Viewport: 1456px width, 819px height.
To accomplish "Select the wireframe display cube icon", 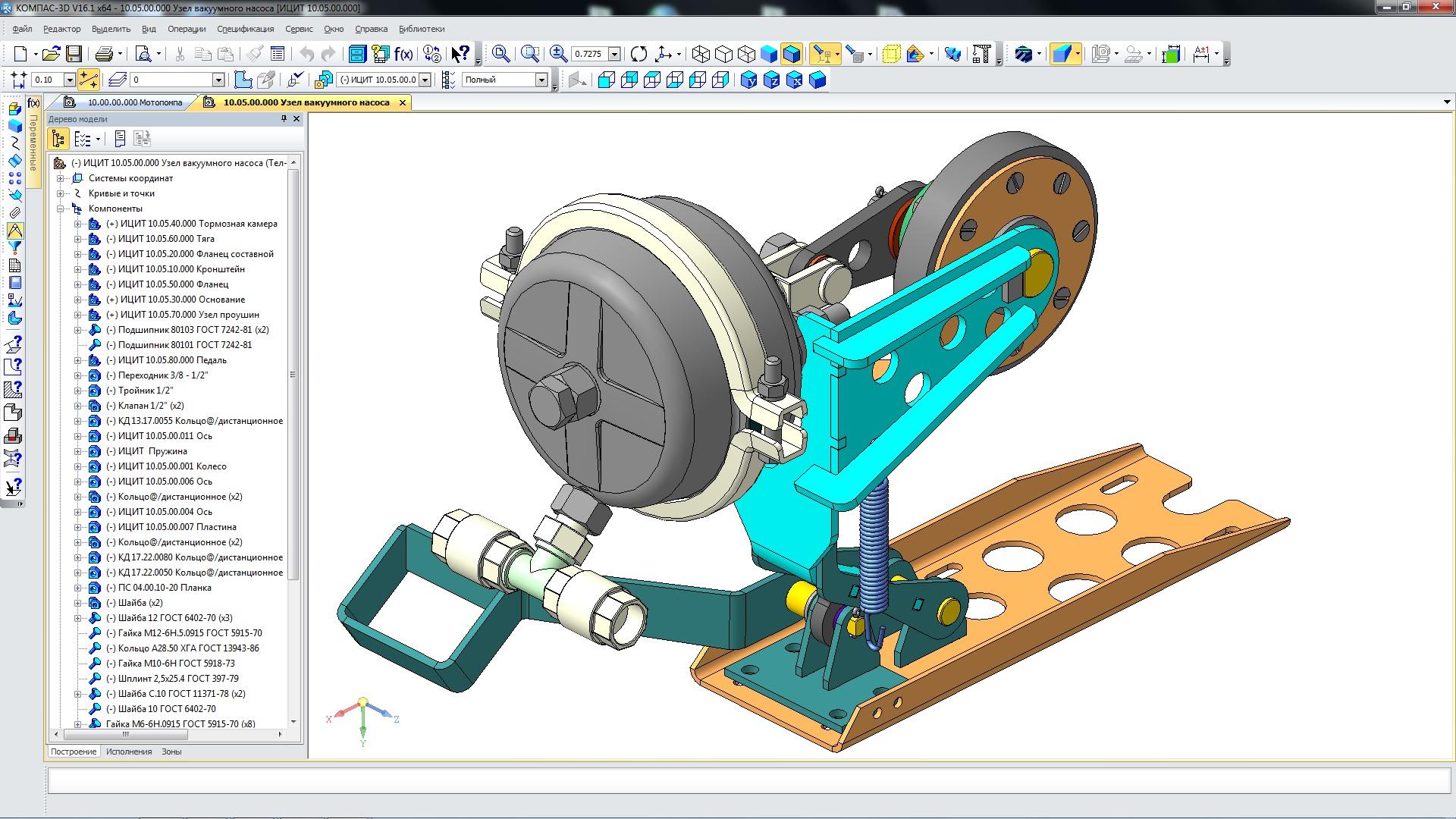I will coord(701,54).
